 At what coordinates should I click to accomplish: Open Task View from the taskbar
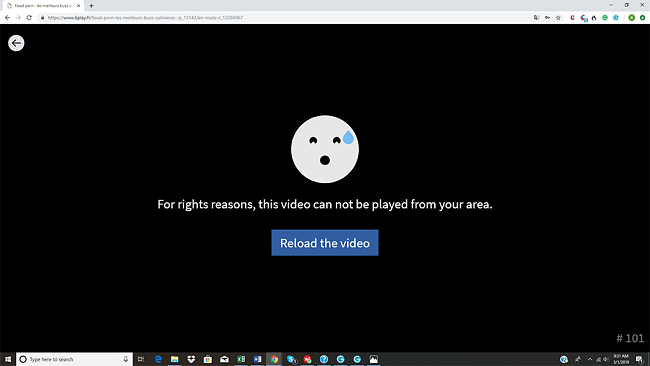coord(141,359)
